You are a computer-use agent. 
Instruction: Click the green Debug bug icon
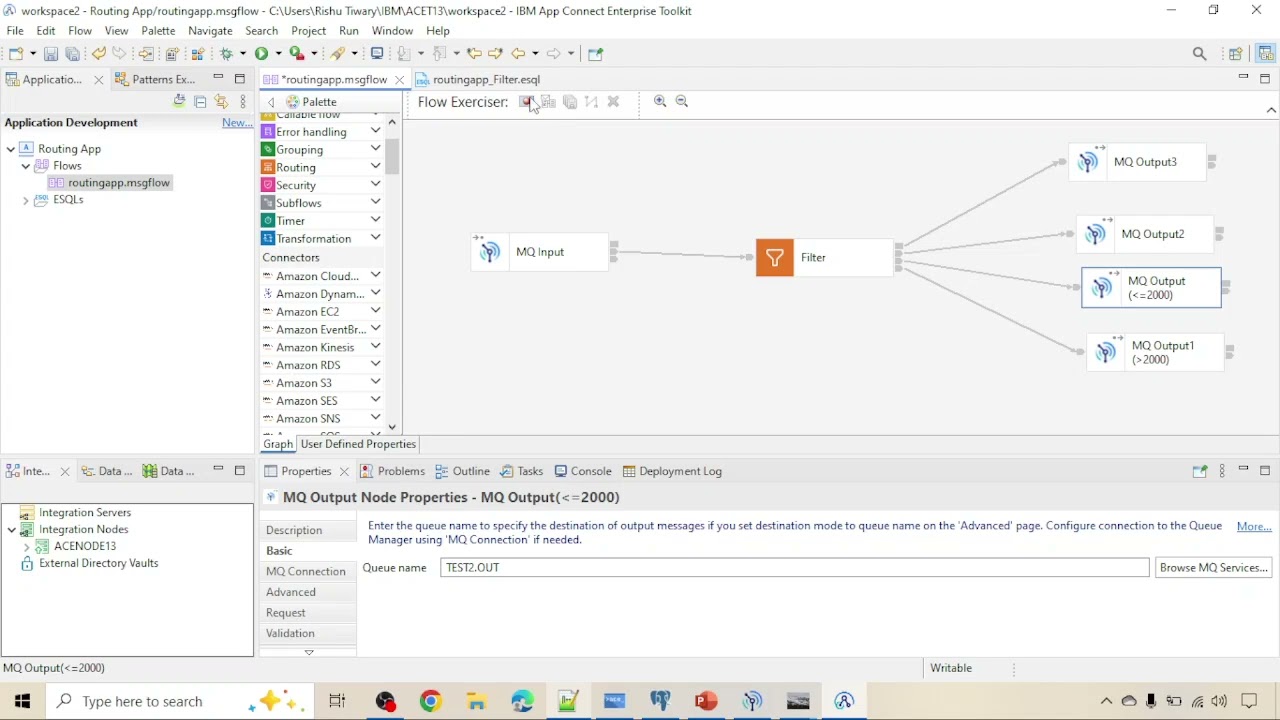[x=227, y=54]
